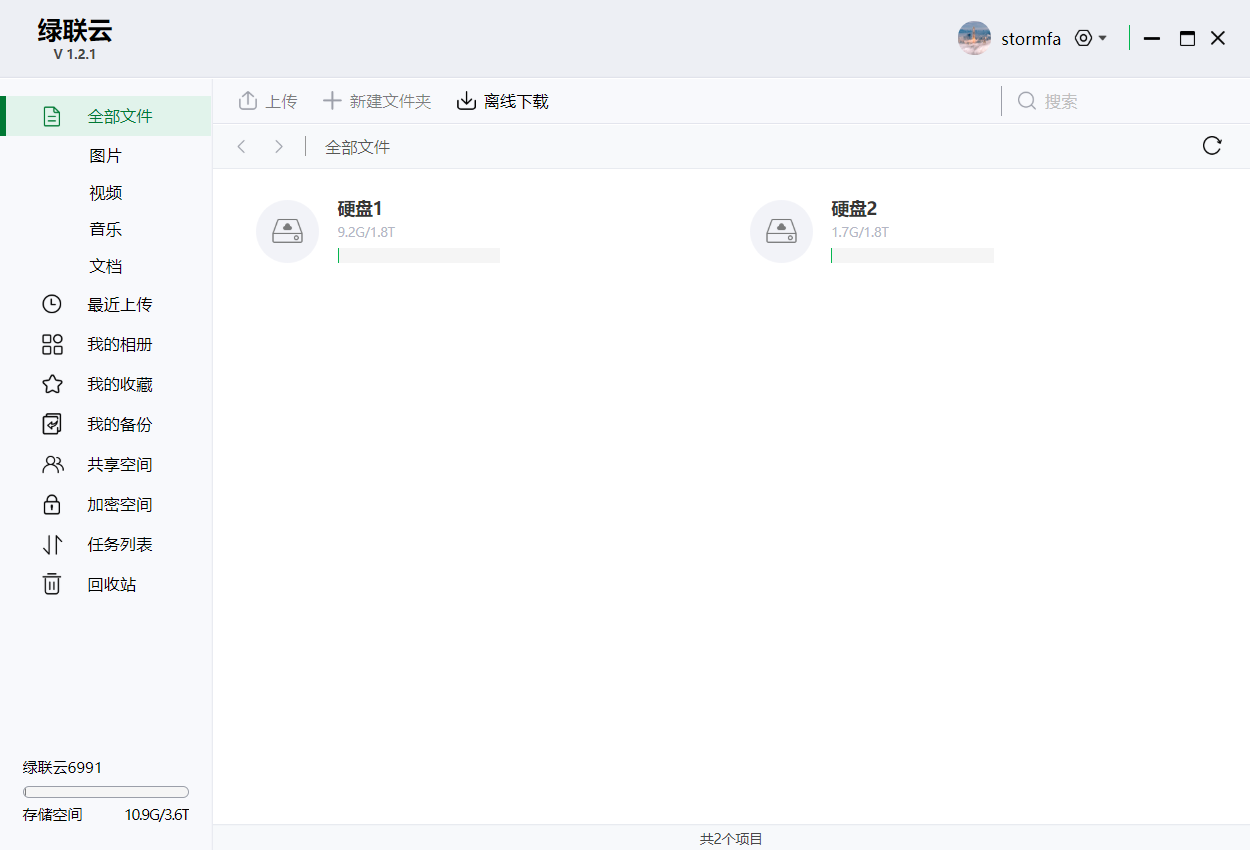Start 离线下载 via its label

(x=516, y=102)
